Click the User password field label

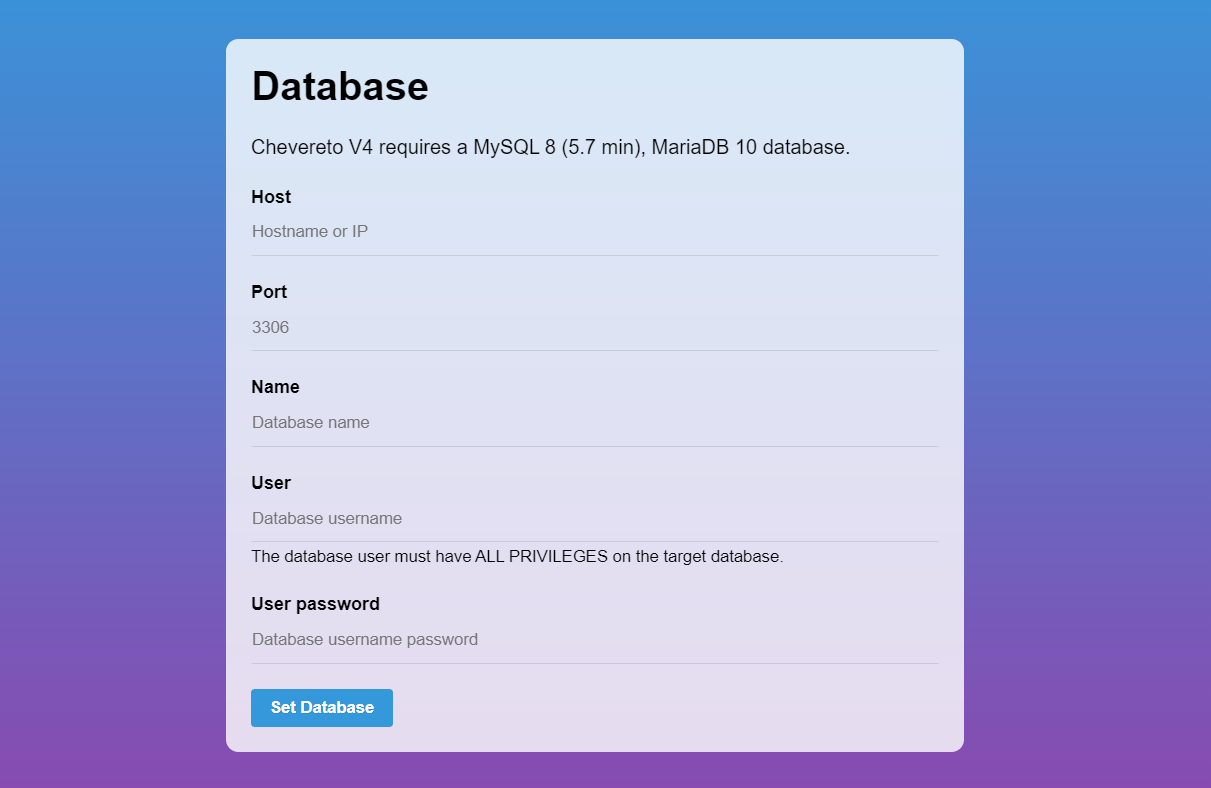tap(315, 604)
